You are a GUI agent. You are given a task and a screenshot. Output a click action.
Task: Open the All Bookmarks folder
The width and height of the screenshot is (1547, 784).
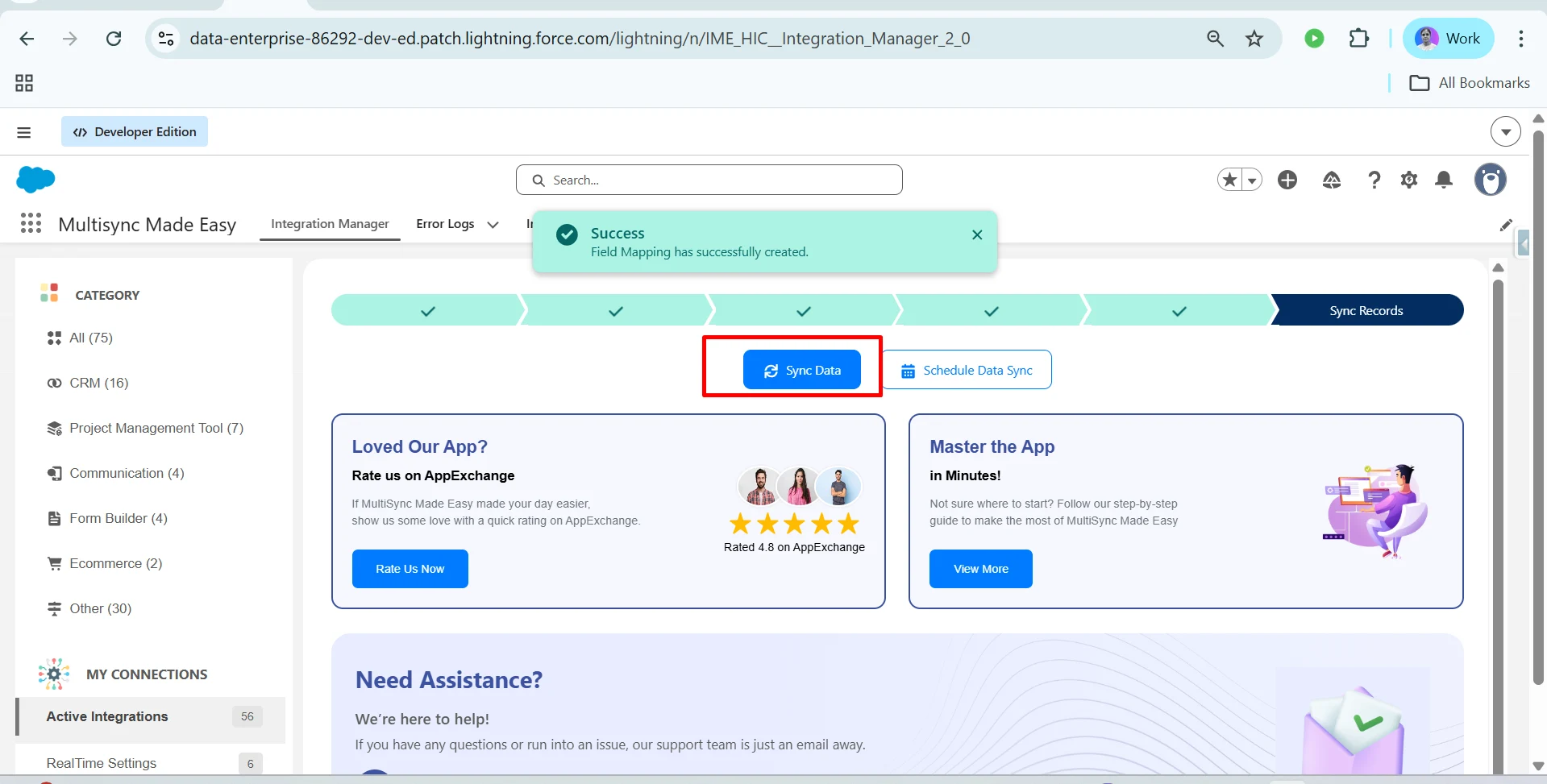1470,83
